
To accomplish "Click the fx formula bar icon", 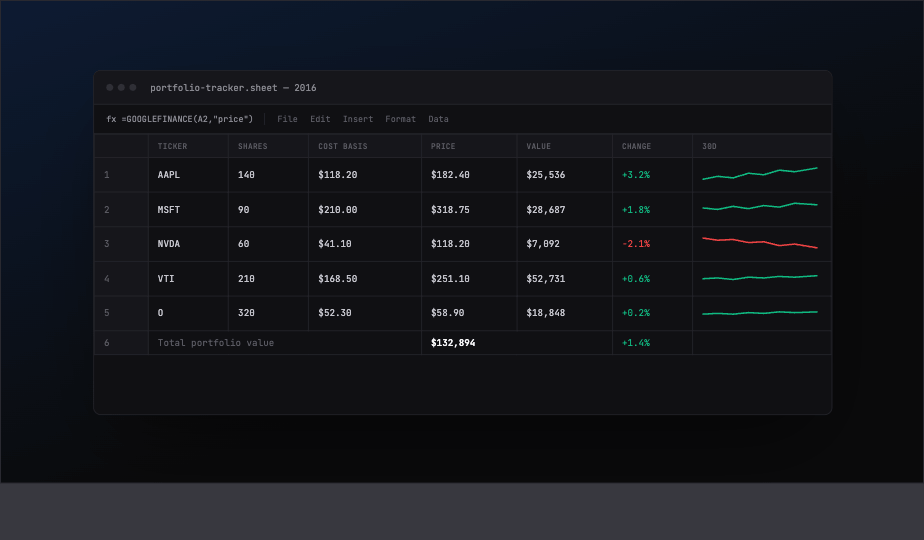I will (111, 119).
